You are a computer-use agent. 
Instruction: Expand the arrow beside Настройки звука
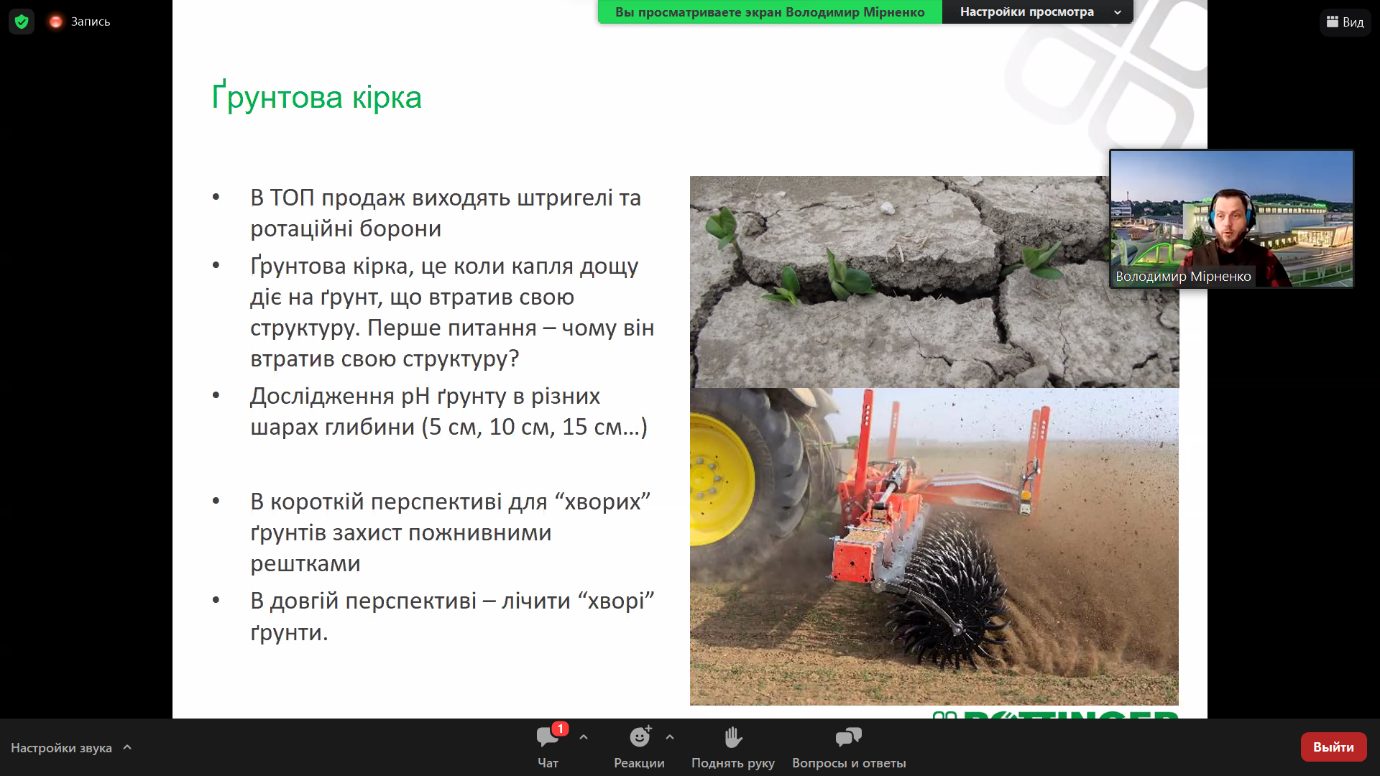(x=127, y=747)
